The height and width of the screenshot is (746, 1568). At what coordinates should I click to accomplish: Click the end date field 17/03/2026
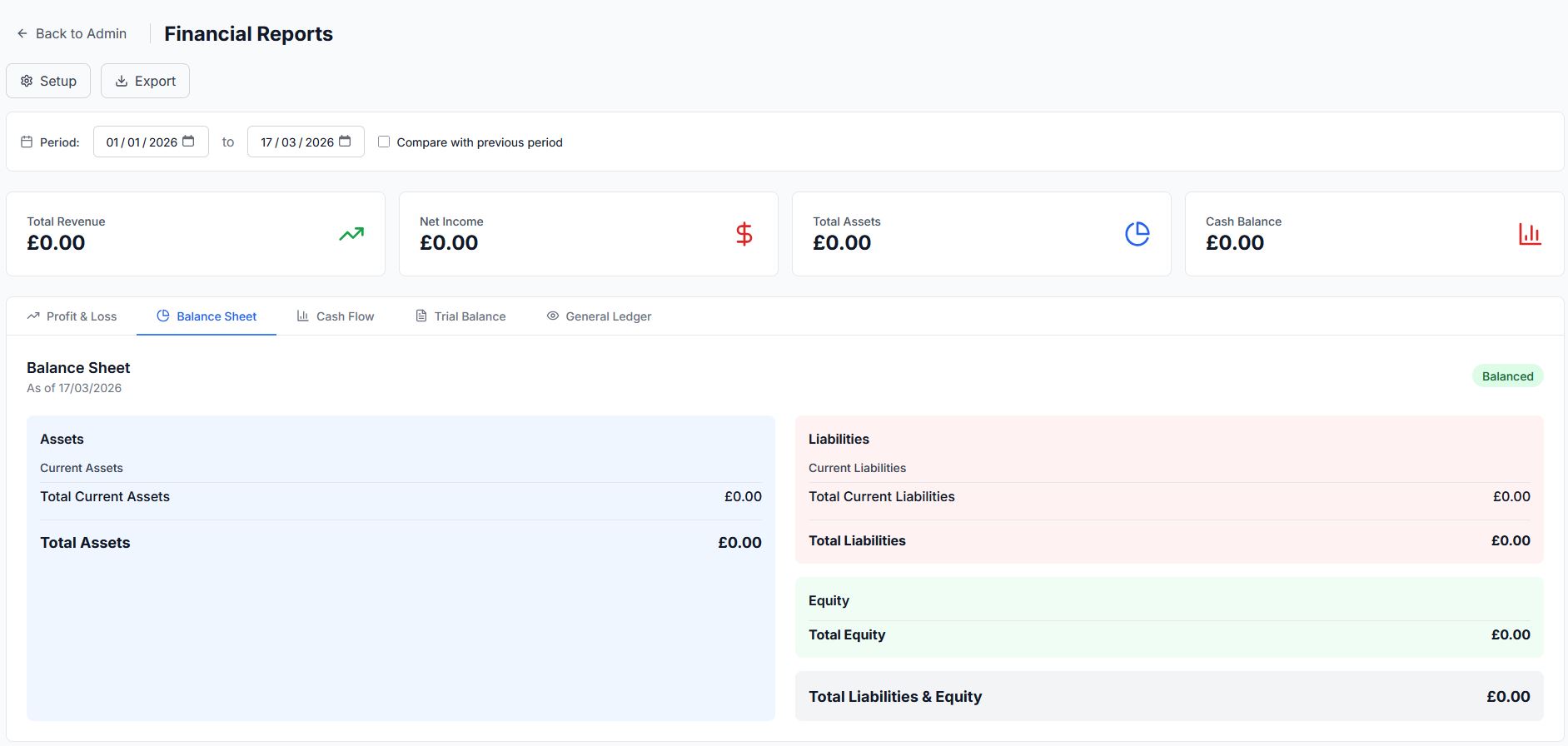click(x=306, y=142)
